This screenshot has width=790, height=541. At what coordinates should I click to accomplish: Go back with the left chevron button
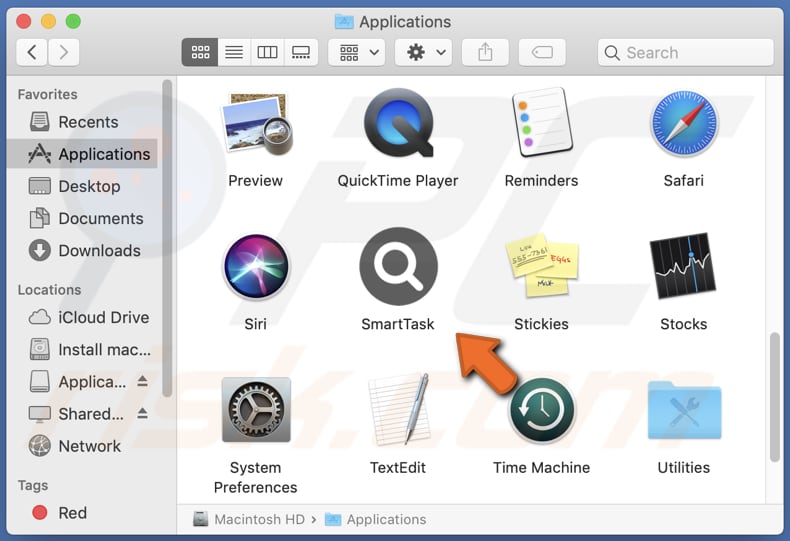pyautogui.click(x=32, y=52)
